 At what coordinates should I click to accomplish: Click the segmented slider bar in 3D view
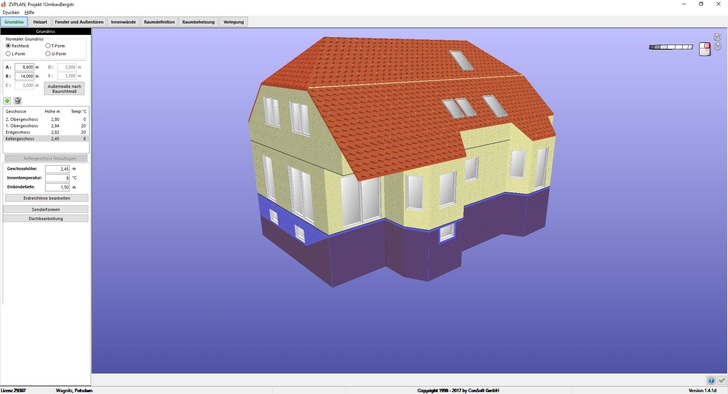671,47
